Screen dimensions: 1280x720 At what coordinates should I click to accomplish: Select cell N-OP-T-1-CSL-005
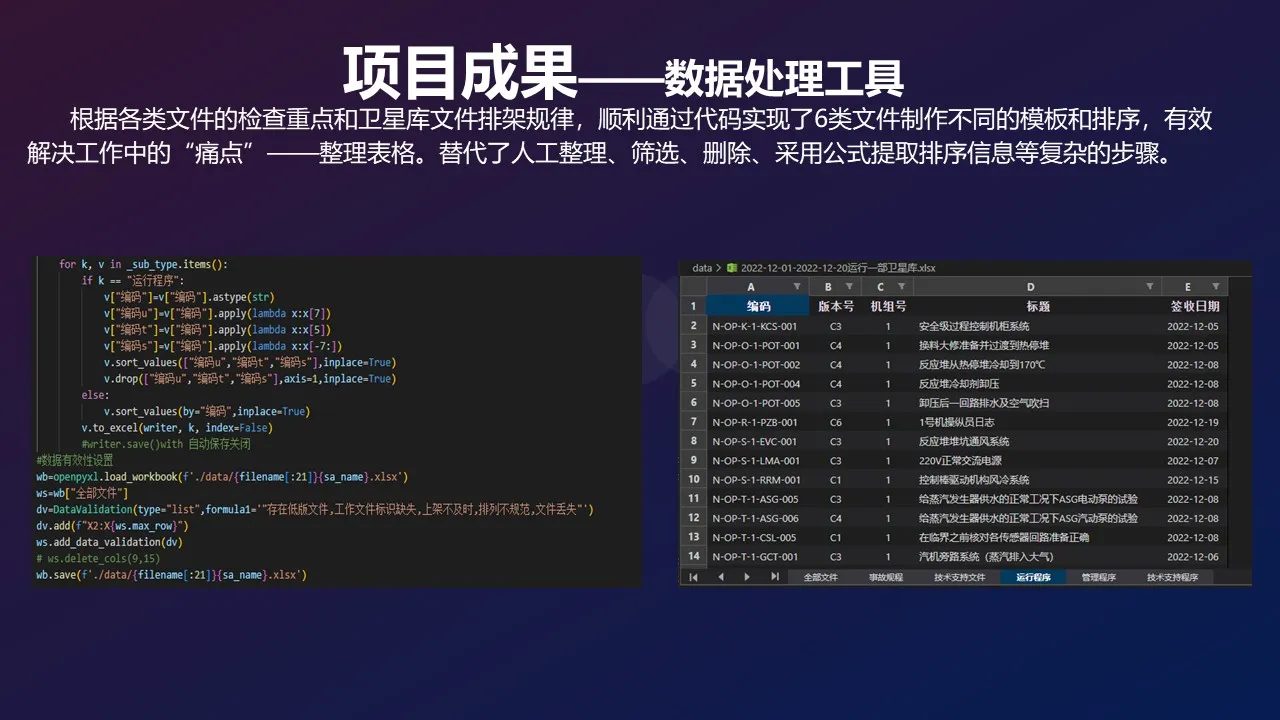click(758, 537)
